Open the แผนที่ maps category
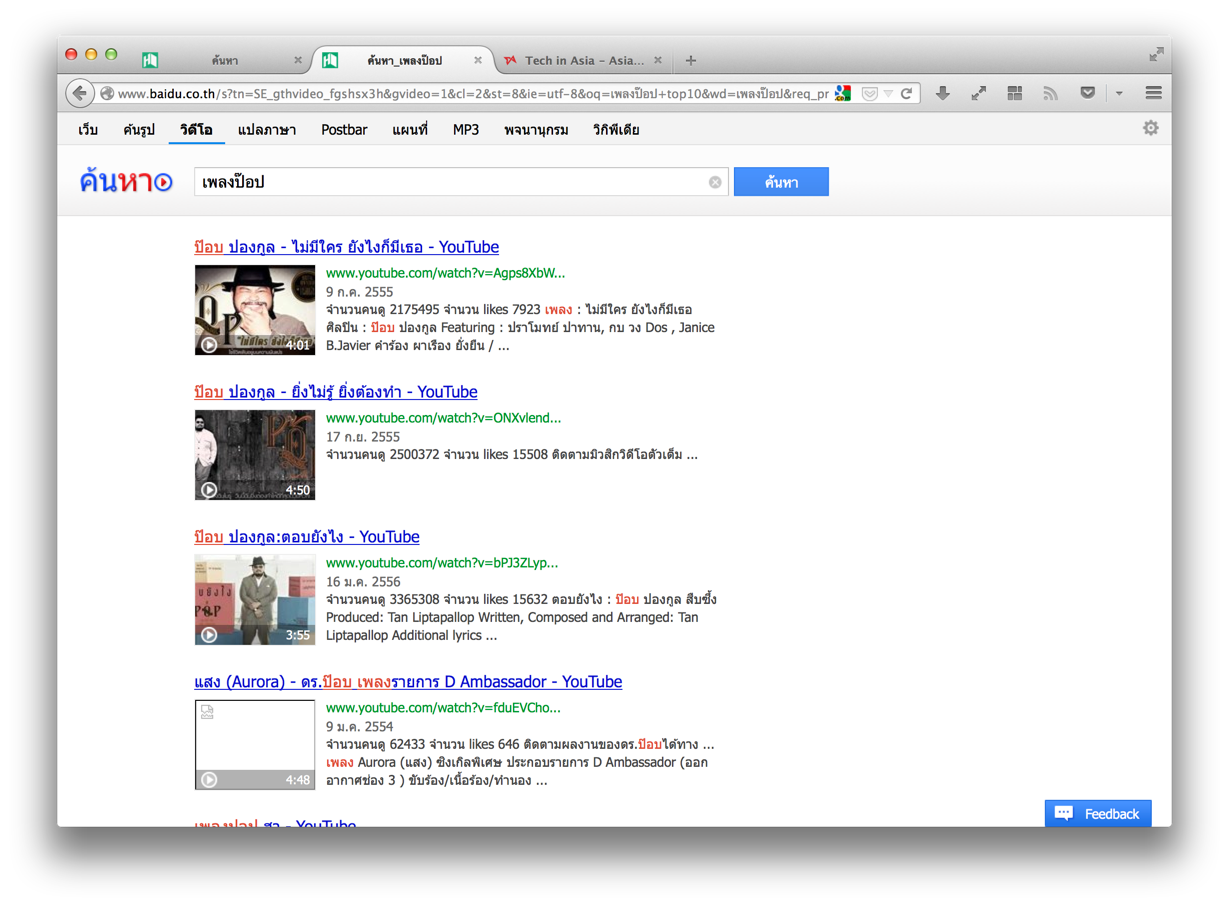Image resolution: width=1229 pixels, height=906 pixels. click(x=410, y=130)
